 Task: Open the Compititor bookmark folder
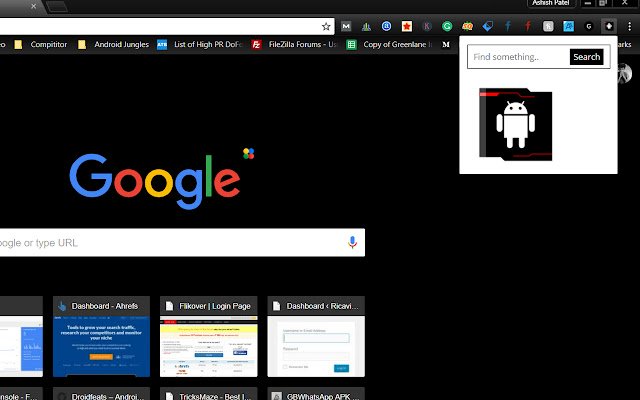[x=41, y=44]
